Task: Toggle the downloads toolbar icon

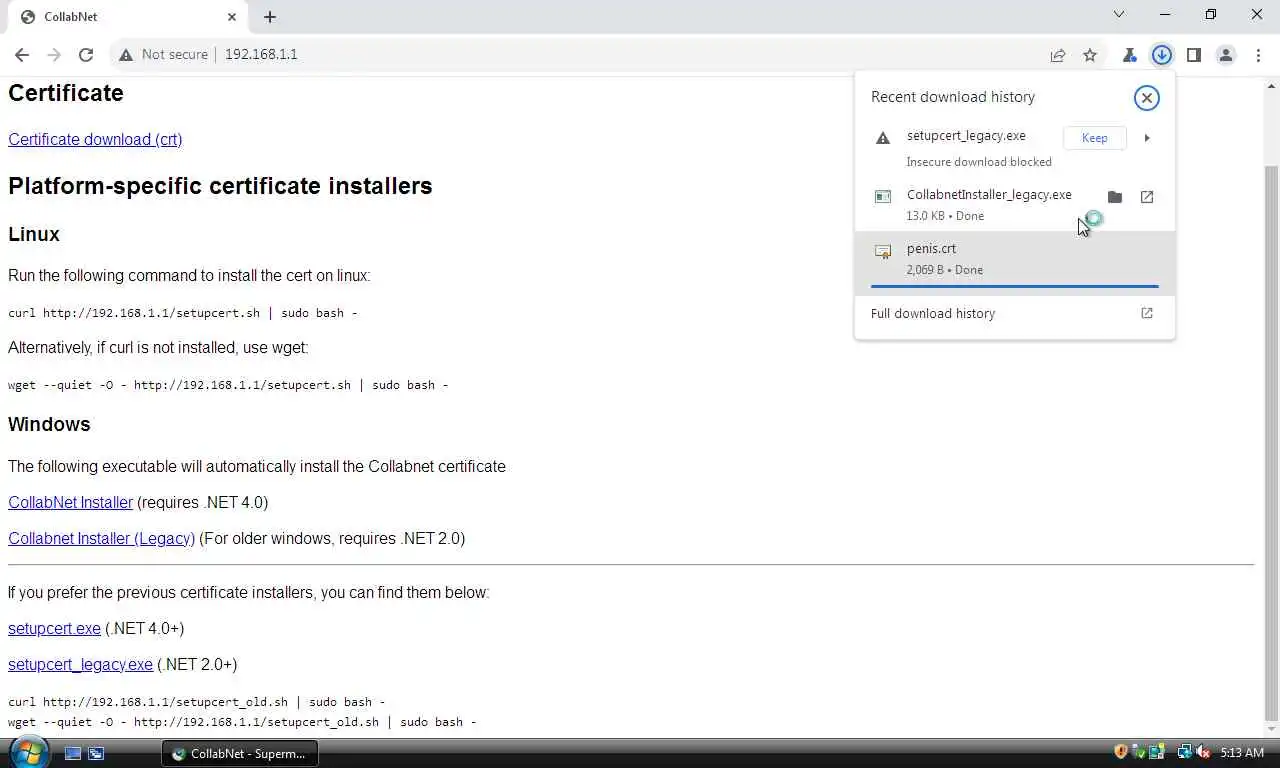Action: point(1162,55)
